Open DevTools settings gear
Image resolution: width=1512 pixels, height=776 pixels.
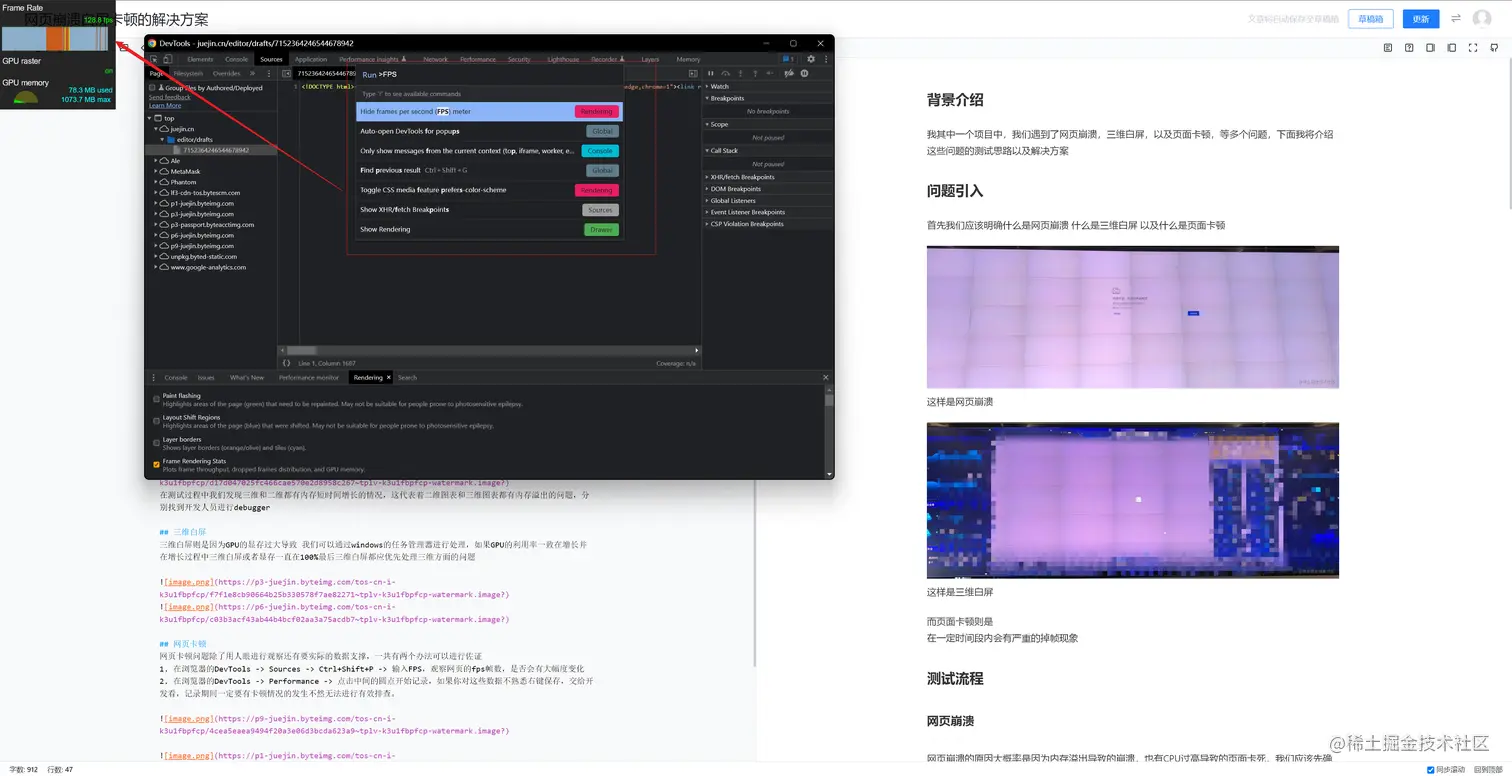811,59
